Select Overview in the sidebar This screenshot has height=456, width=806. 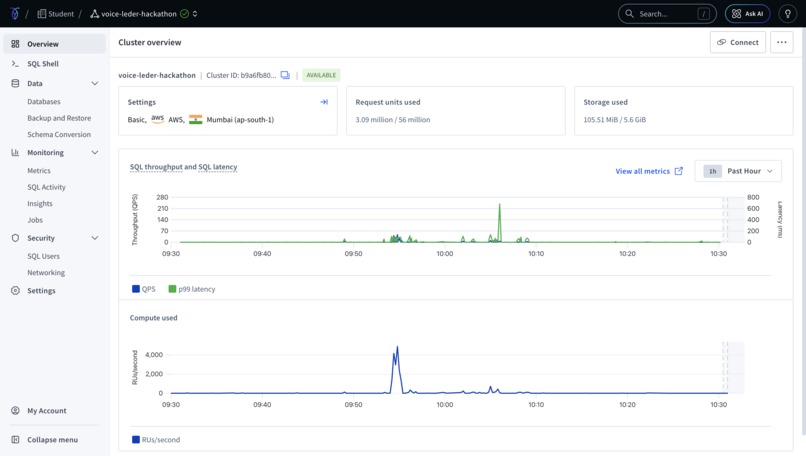coord(54,44)
